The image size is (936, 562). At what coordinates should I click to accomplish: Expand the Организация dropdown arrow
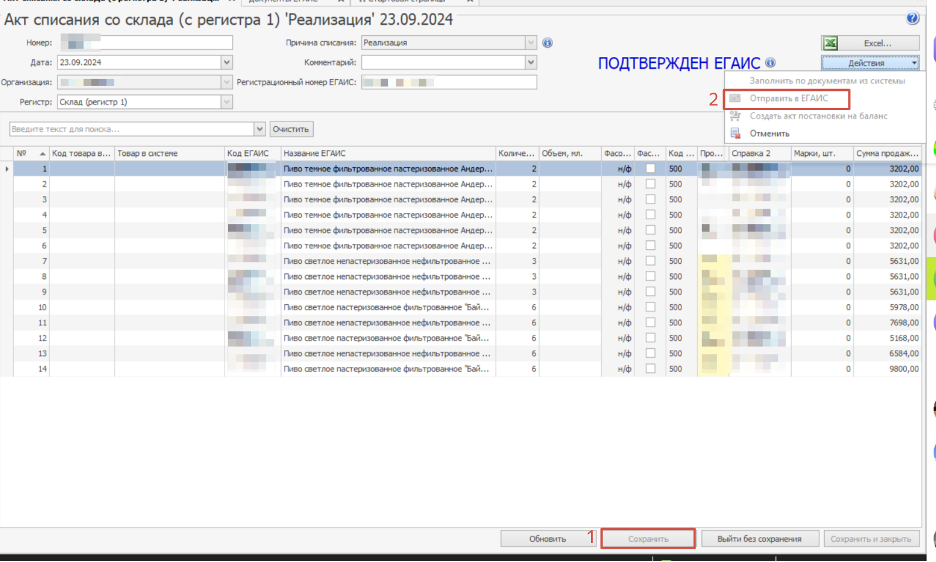(226, 82)
